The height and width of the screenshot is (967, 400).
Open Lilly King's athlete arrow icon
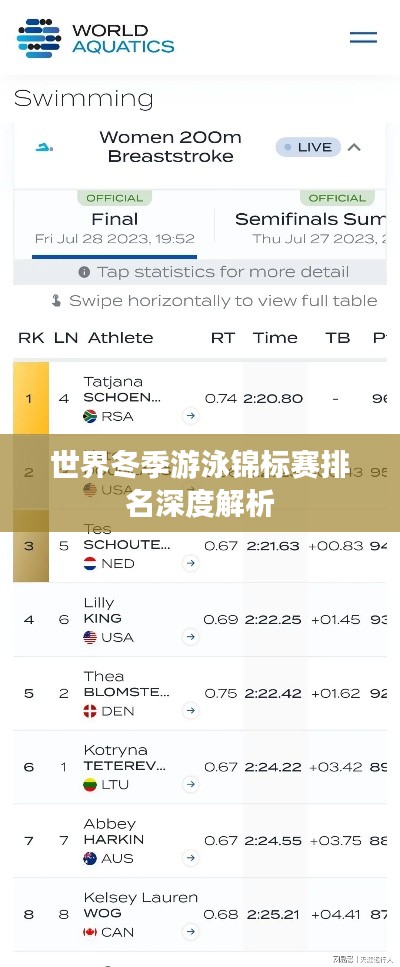pyautogui.click(x=191, y=637)
